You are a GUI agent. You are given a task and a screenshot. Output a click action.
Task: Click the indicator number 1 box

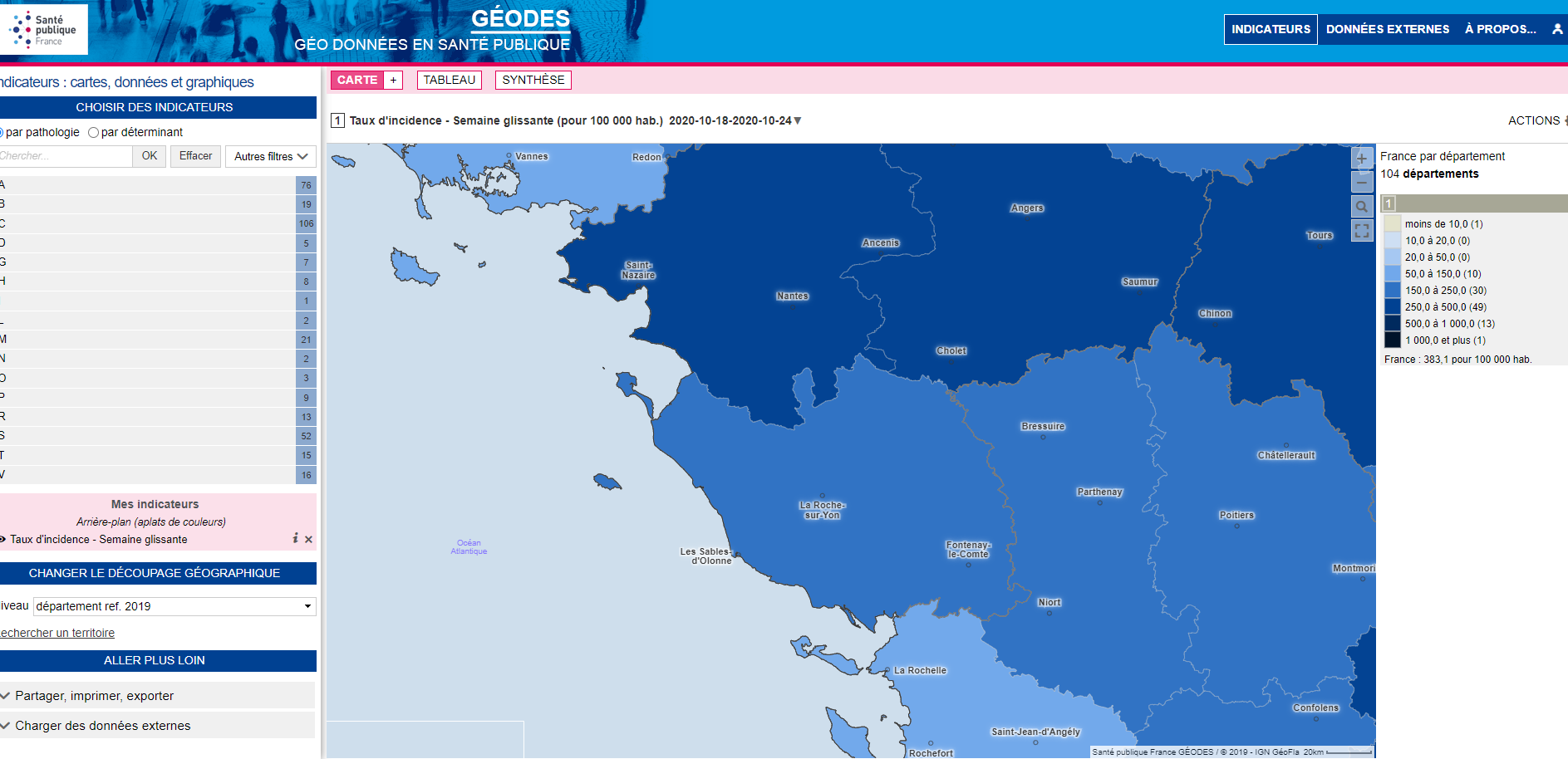pos(337,120)
